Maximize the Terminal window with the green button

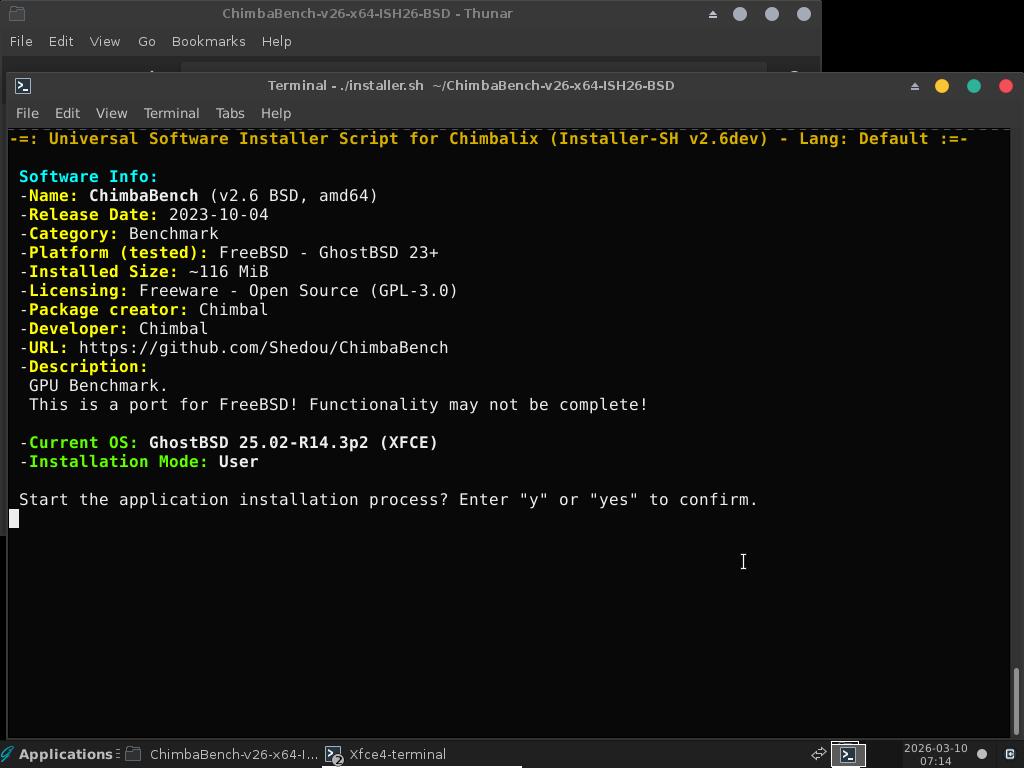pyautogui.click(x=974, y=86)
